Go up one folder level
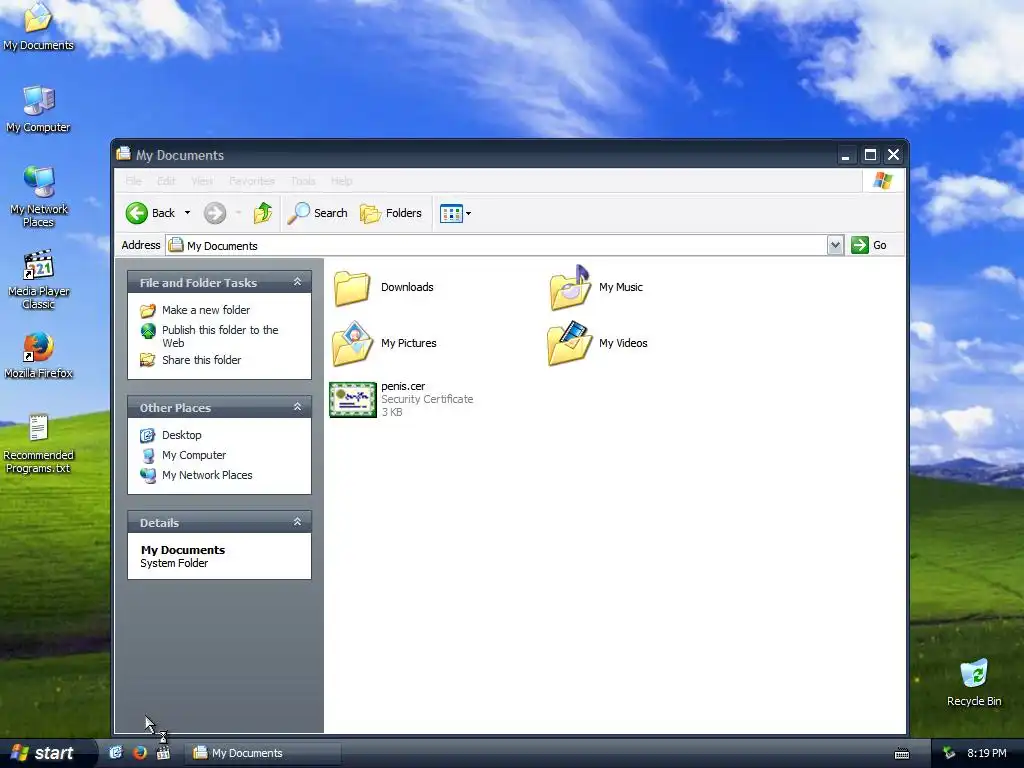The image size is (1024, 768). point(263,213)
